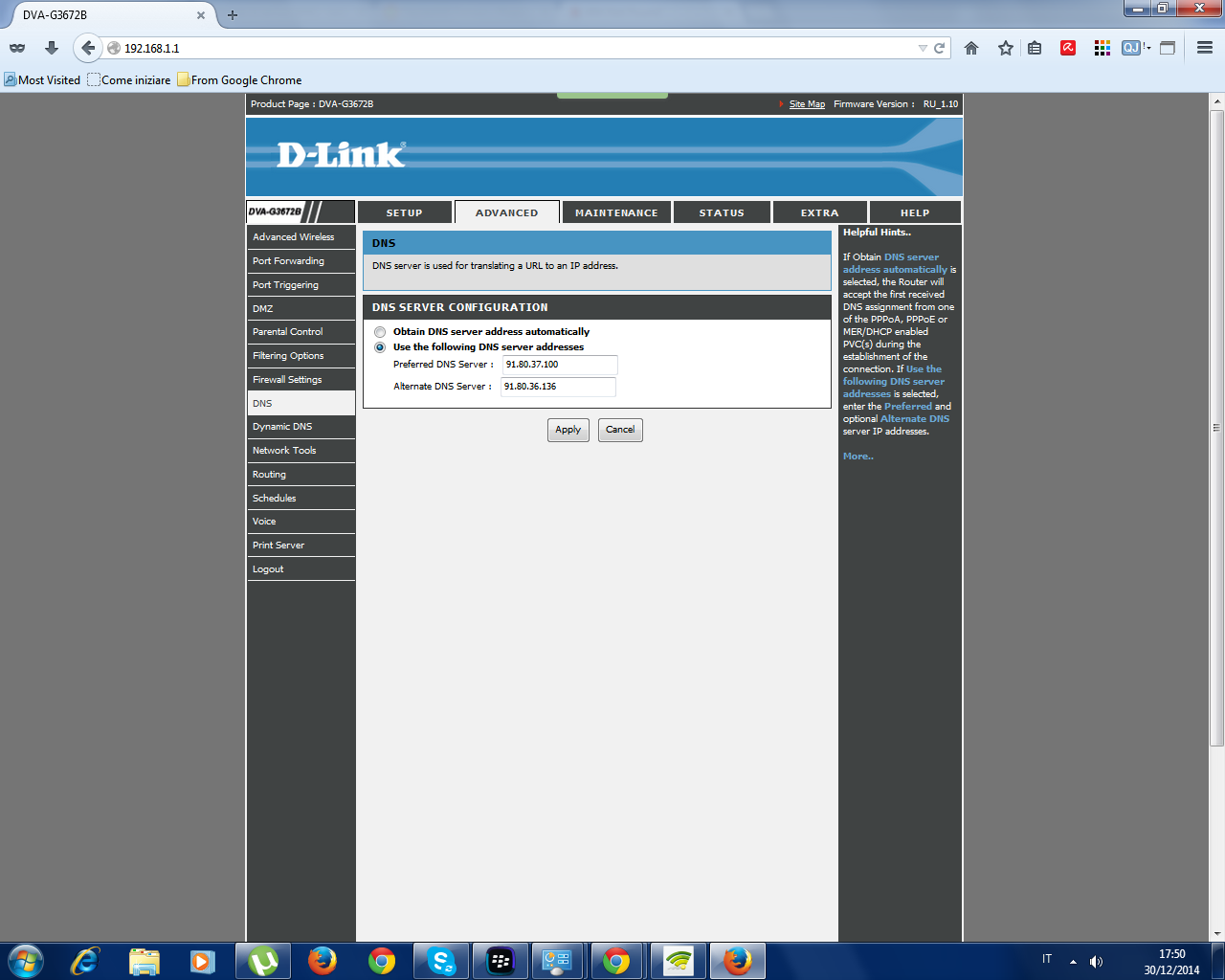Open the Firefox hamburger menu

[1205, 48]
